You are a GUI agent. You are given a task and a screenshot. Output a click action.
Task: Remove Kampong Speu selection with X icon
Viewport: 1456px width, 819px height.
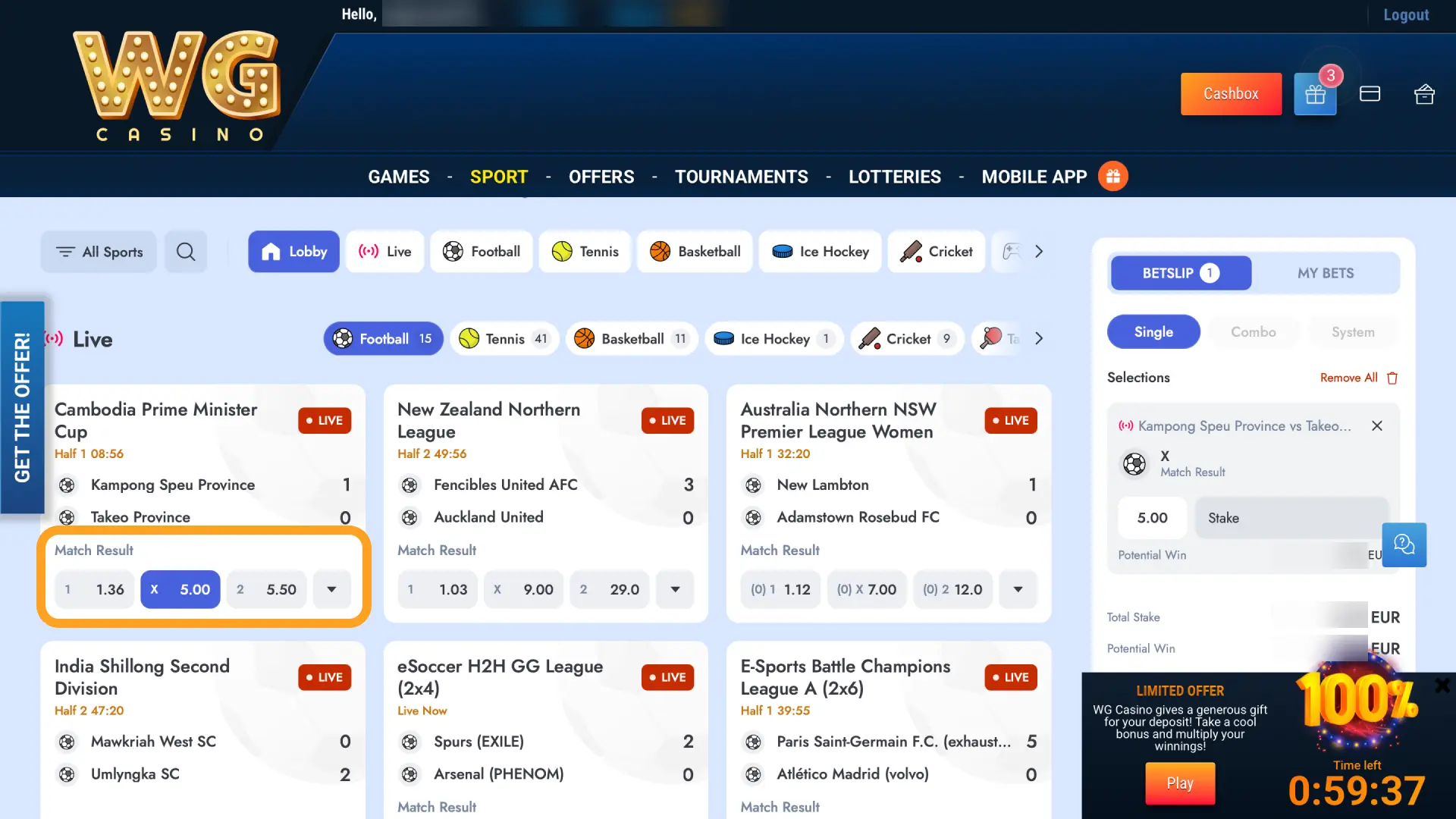[x=1377, y=426]
